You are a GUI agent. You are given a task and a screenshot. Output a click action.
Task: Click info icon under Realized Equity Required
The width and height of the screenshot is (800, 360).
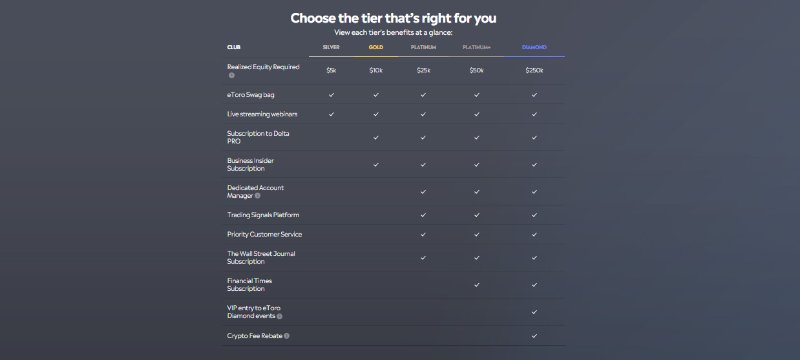pos(232,75)
